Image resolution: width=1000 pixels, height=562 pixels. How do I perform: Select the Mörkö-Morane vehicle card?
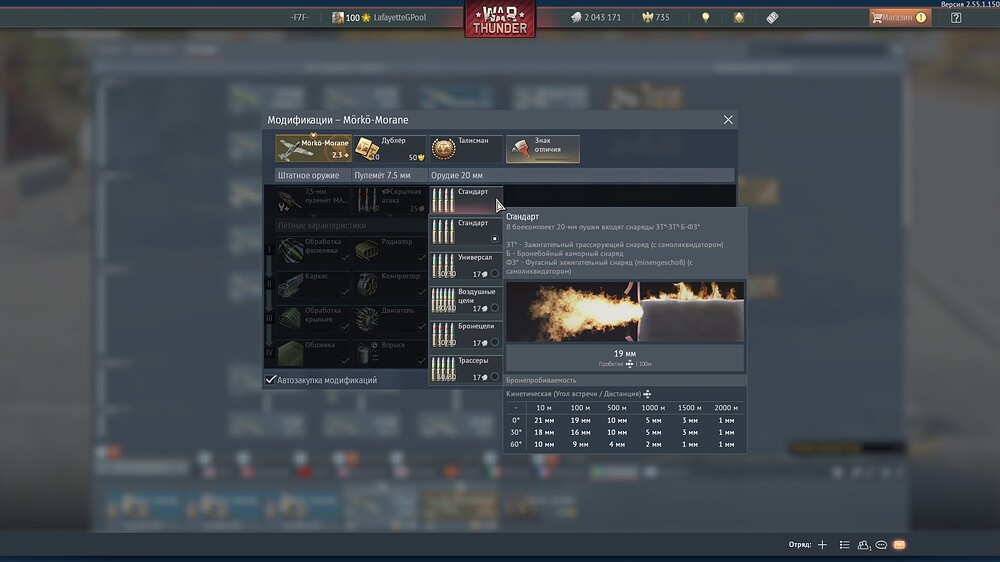(x=313, y=149)
